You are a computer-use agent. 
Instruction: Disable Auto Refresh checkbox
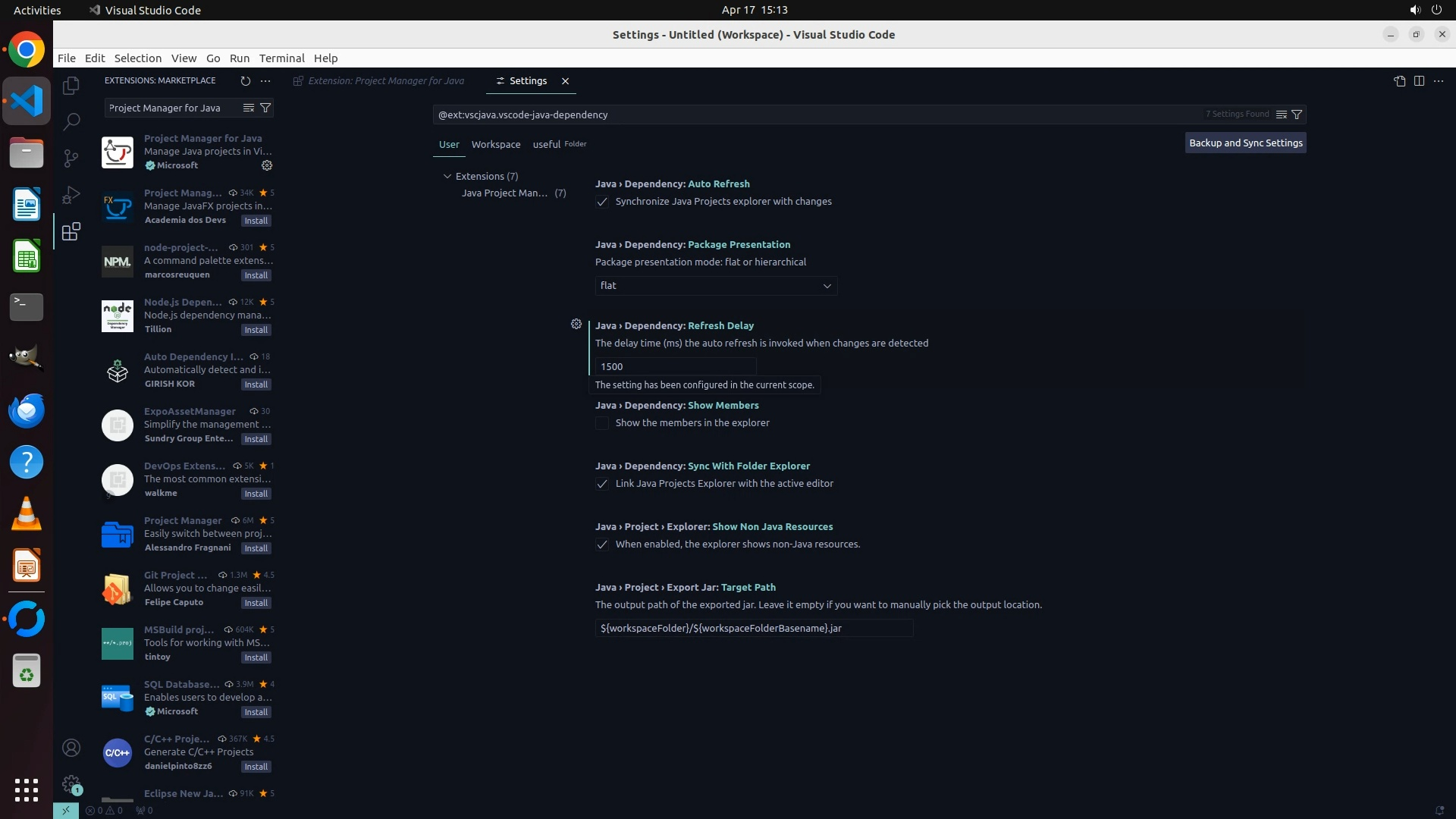pos(602,202)
